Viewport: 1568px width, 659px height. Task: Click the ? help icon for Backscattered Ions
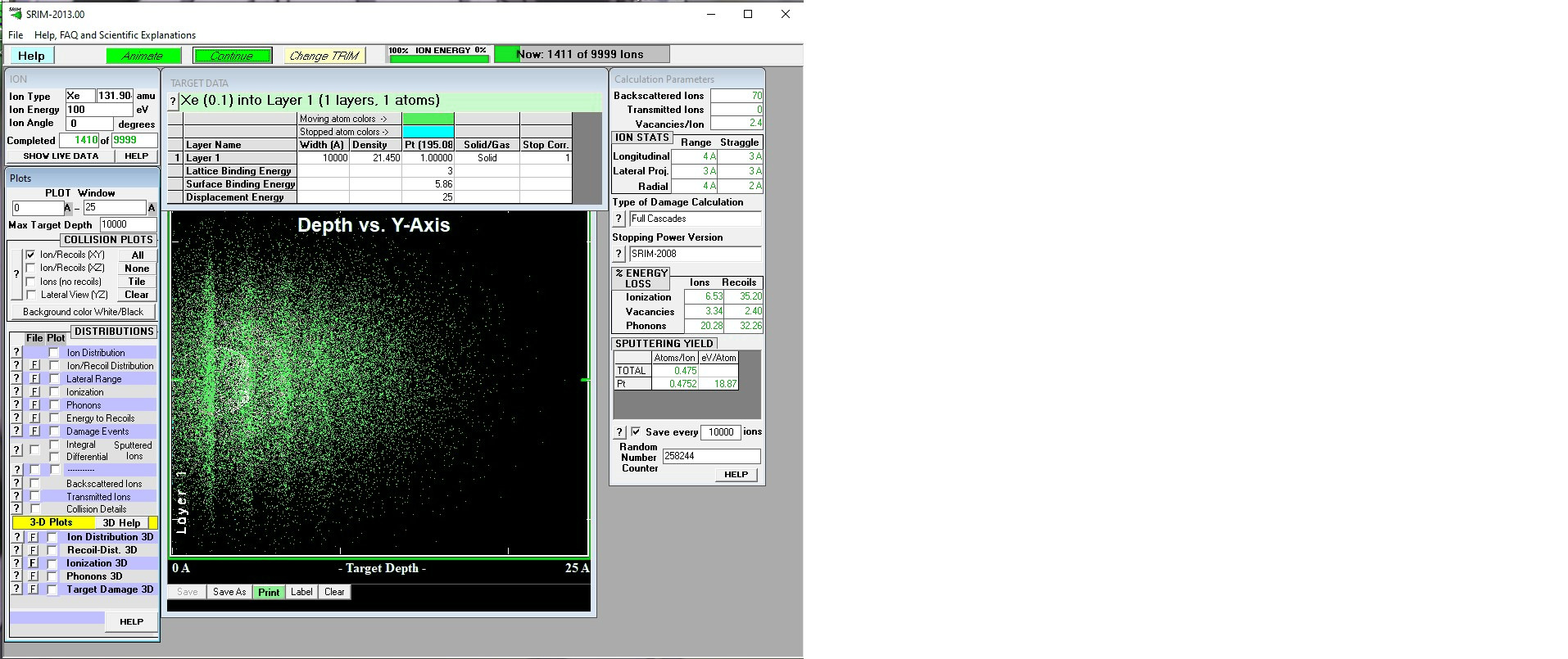click(16, 483)
